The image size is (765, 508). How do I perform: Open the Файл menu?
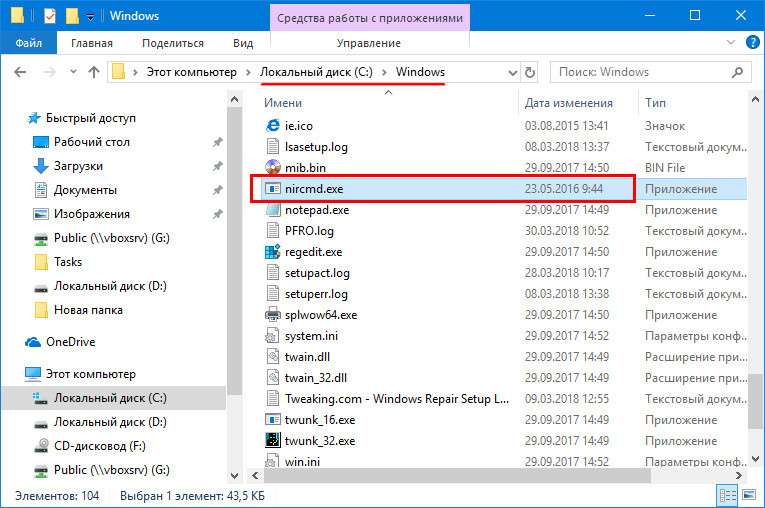(x=28, y=43)
